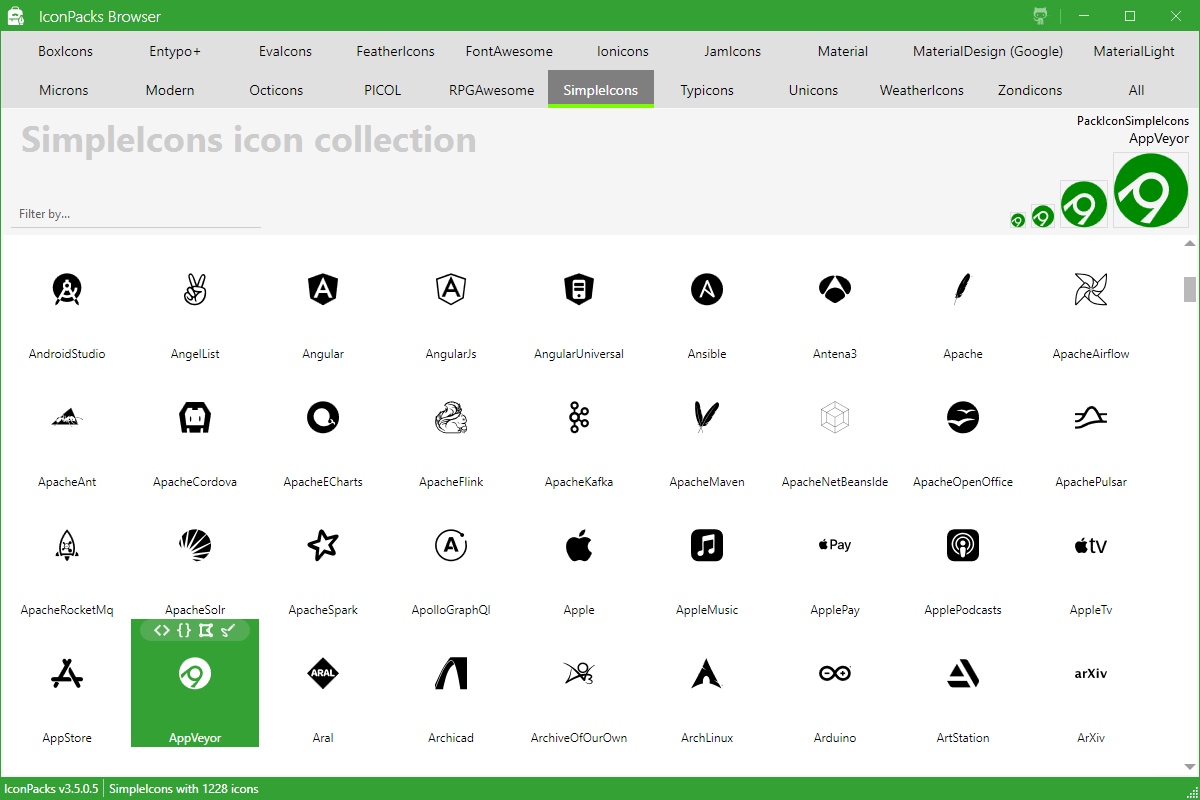Open MaterialDesign (Google) tab
The image size is (1200, 800).
click(x=988, y=51)
